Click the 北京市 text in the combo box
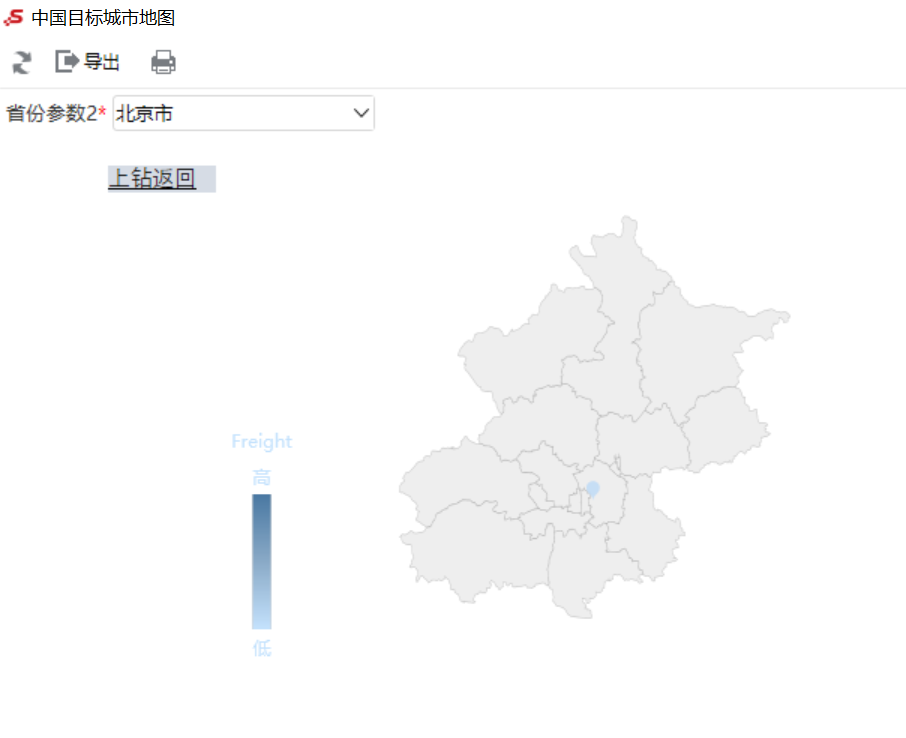This screenshot has height=738, width=906. 144,113
